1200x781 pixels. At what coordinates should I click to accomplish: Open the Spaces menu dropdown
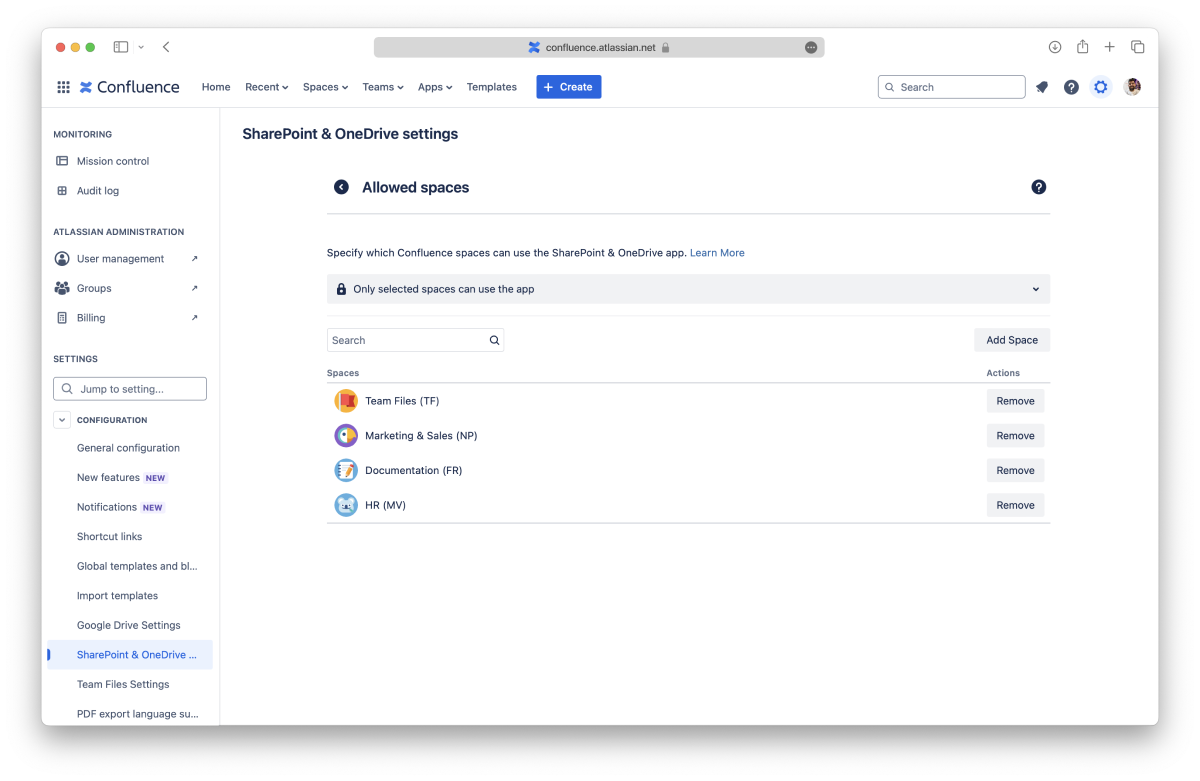(325, 87)
